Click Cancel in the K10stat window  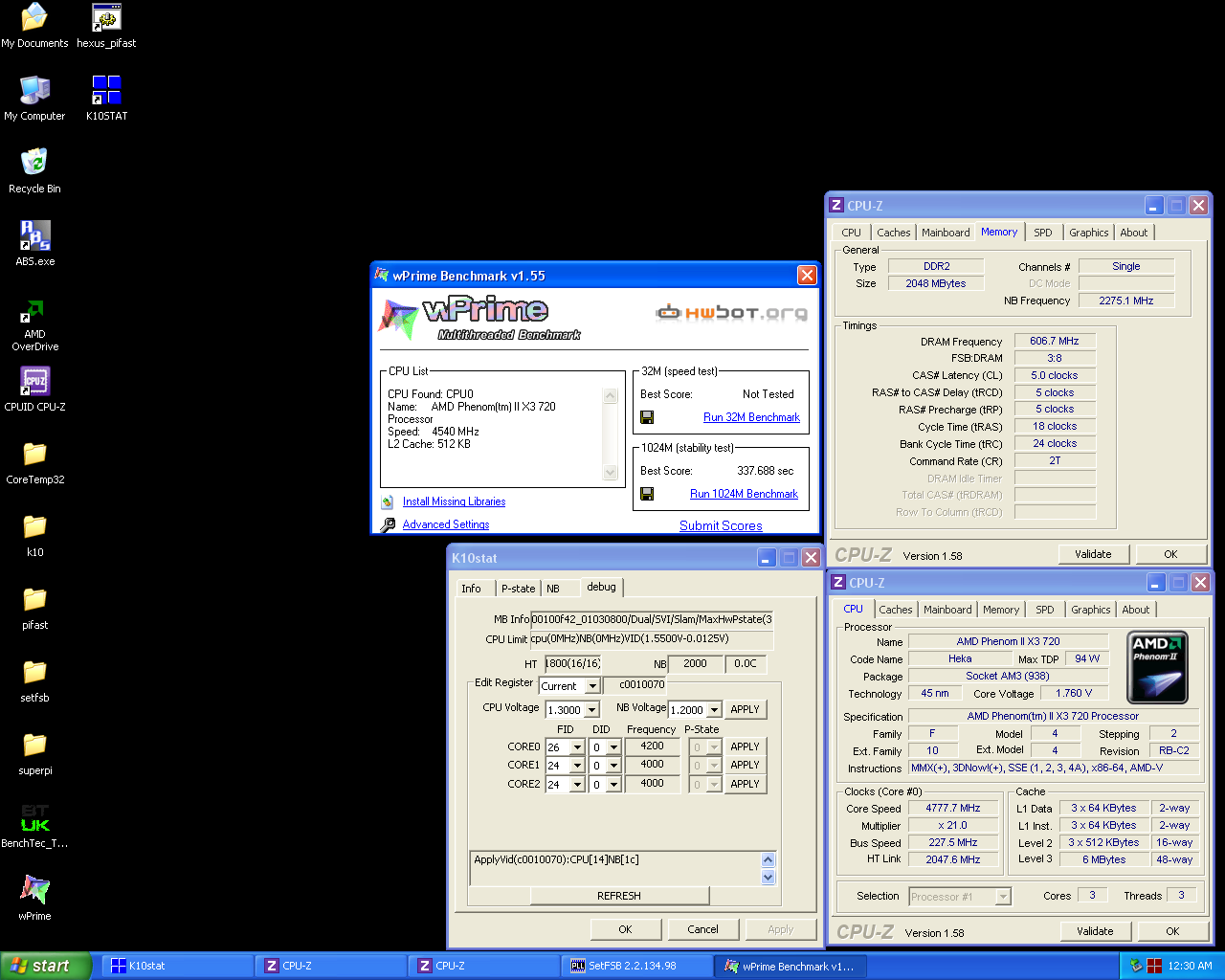click(x=702, y=929)
